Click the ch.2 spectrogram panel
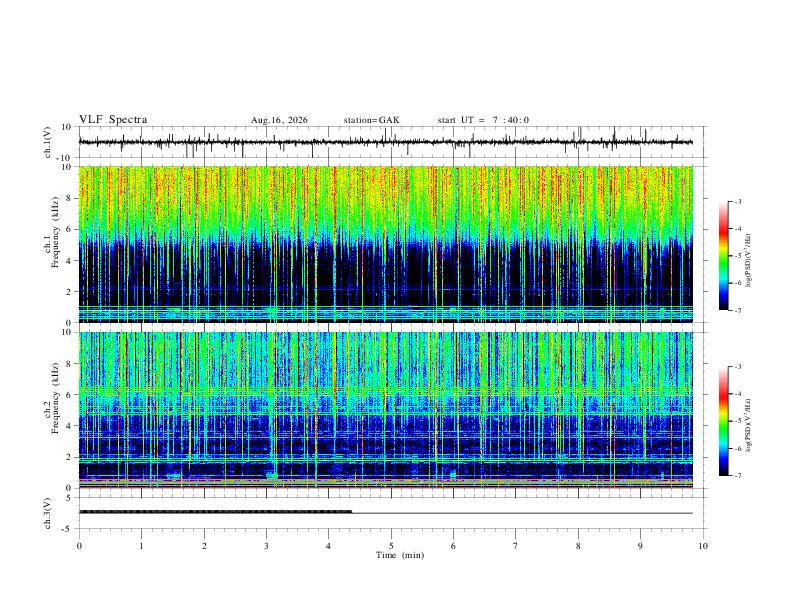 point(385,410)
